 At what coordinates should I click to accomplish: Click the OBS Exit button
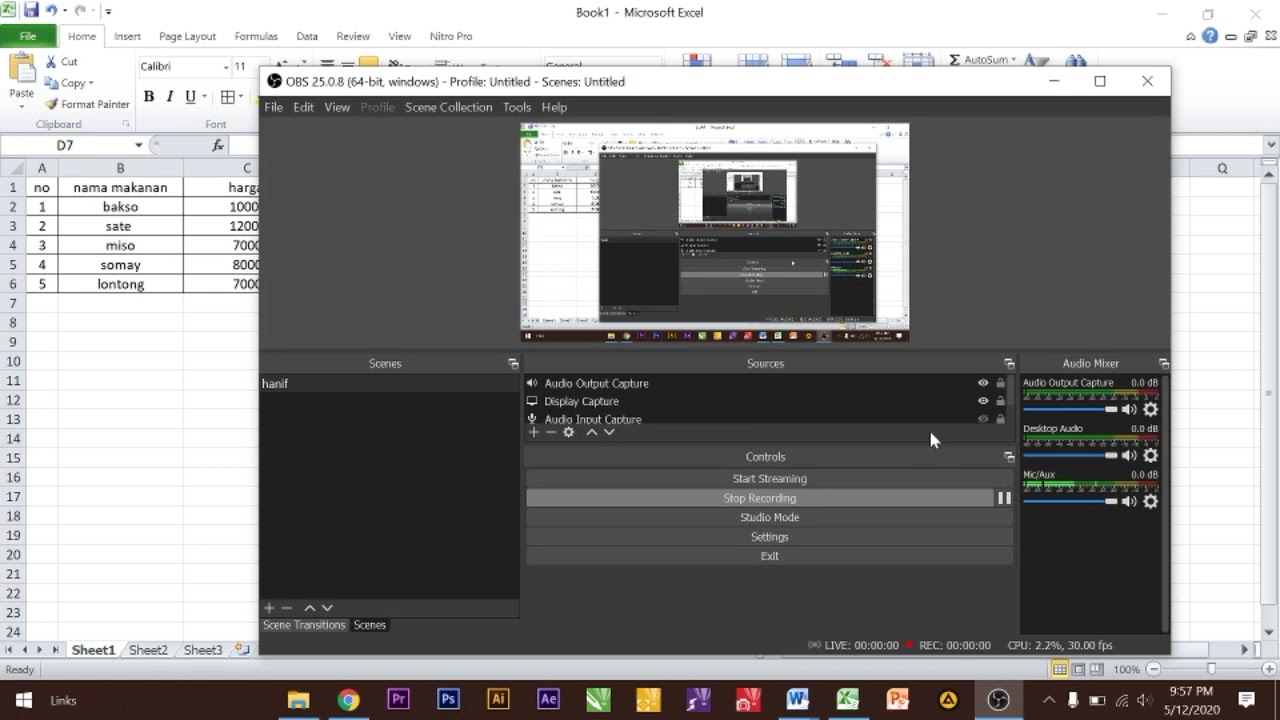[x=769, y=556]
